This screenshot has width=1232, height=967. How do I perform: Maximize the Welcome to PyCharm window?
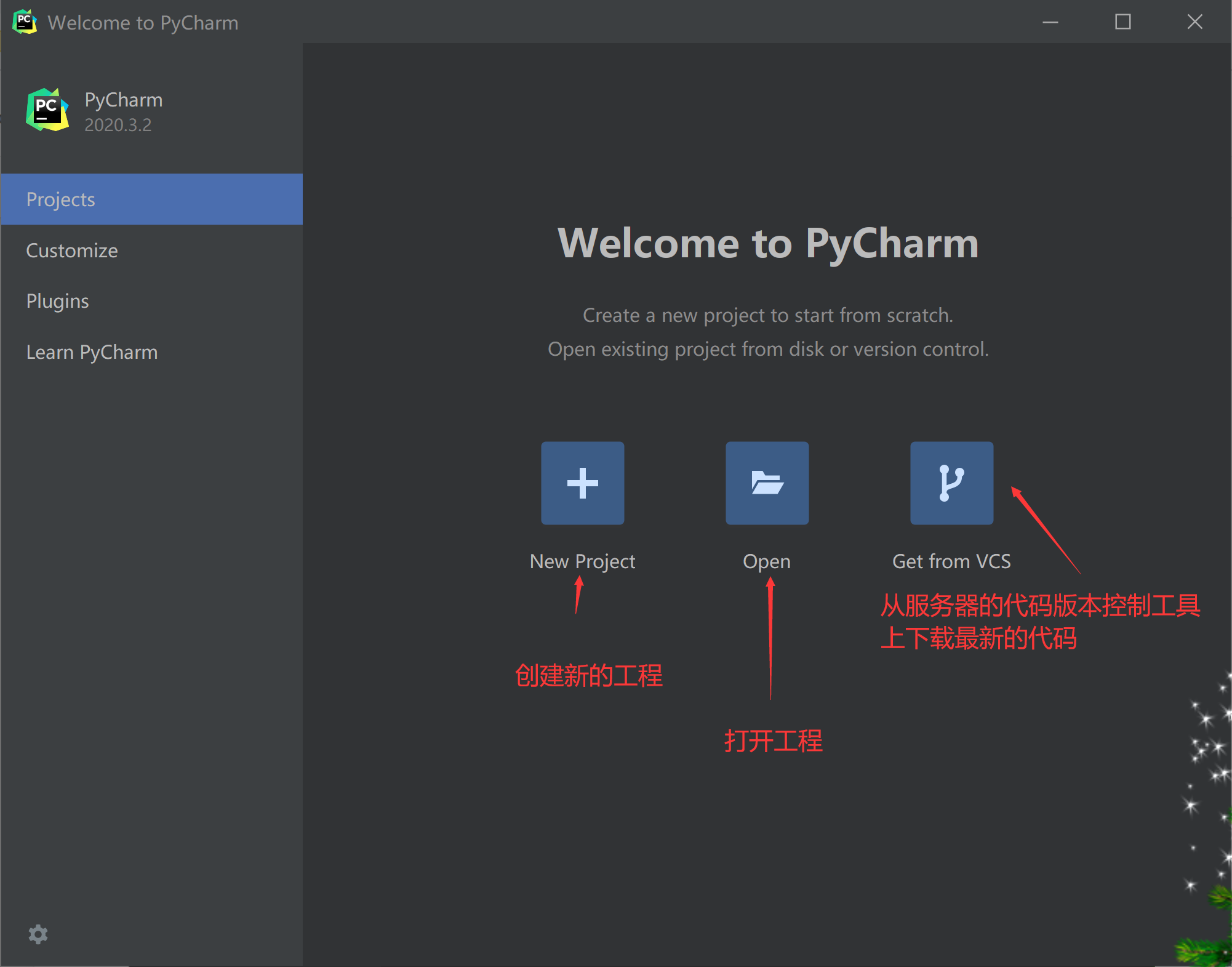click(x=1123, y=22)
